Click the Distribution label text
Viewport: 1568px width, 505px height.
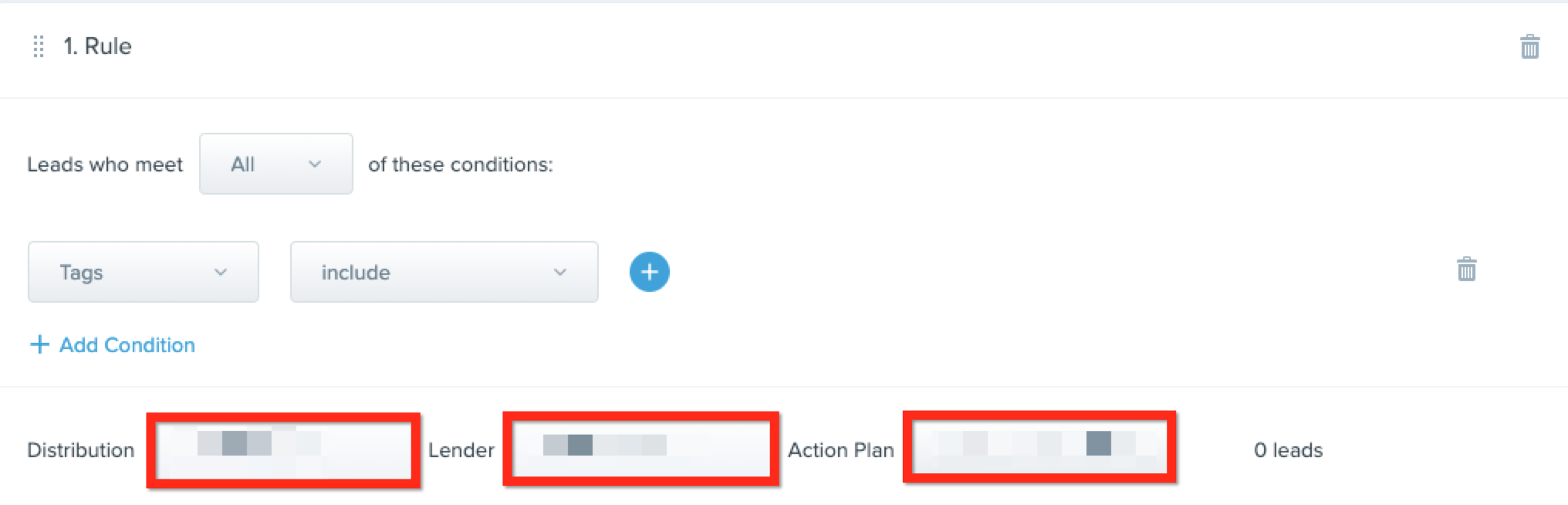[81, 449]
